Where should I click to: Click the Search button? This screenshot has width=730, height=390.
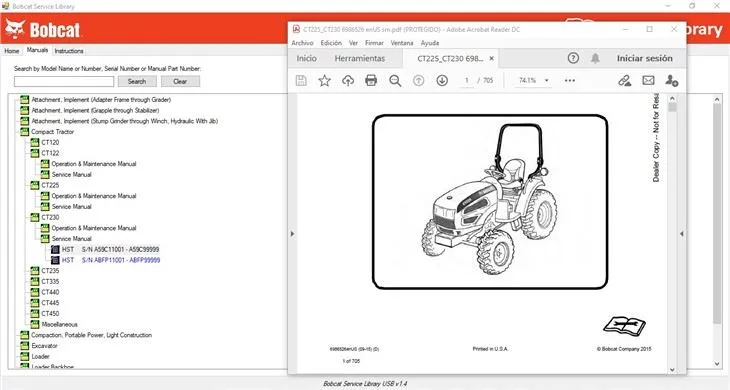click(x=137, y=81)
